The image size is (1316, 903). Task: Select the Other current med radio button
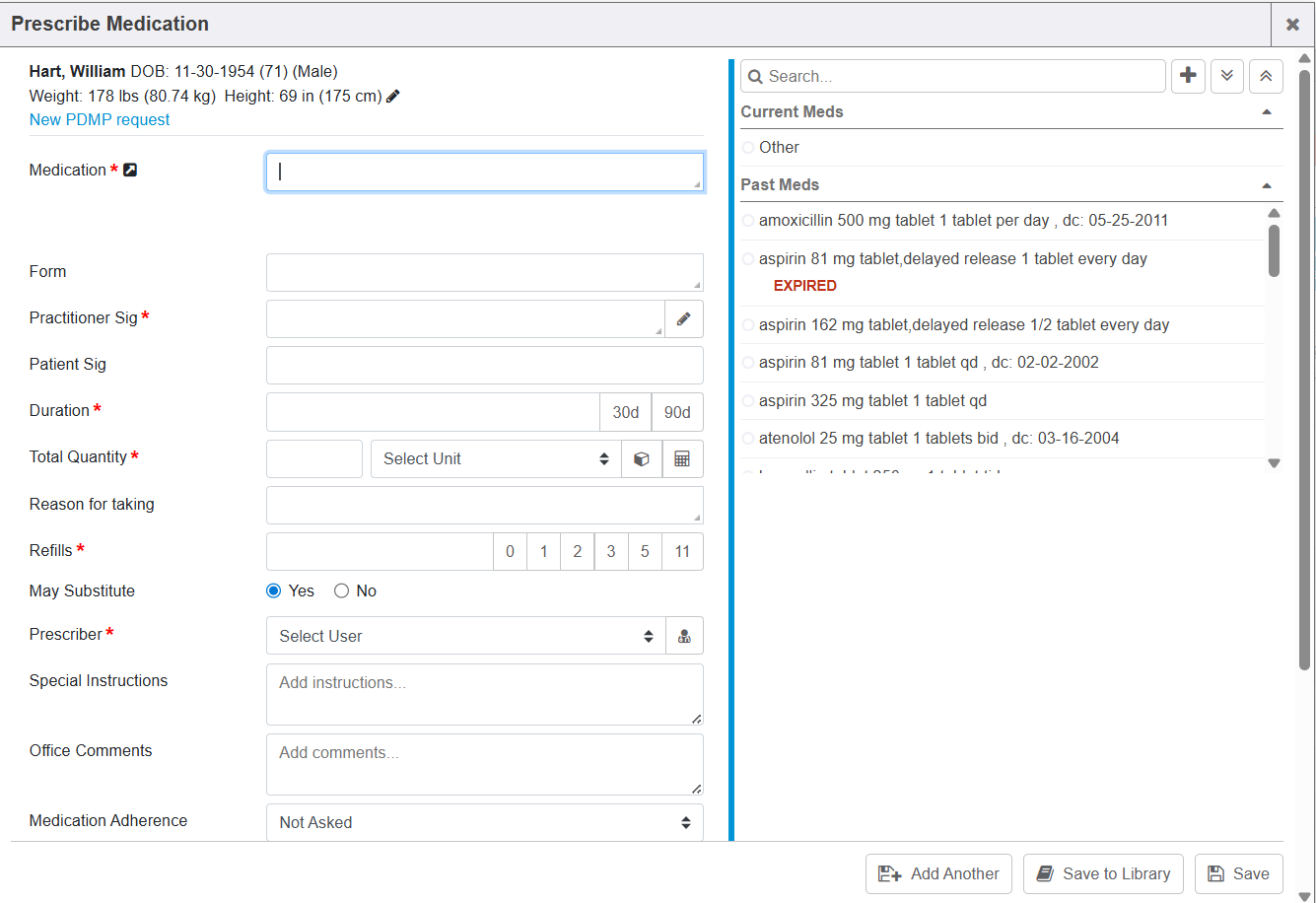748,148
